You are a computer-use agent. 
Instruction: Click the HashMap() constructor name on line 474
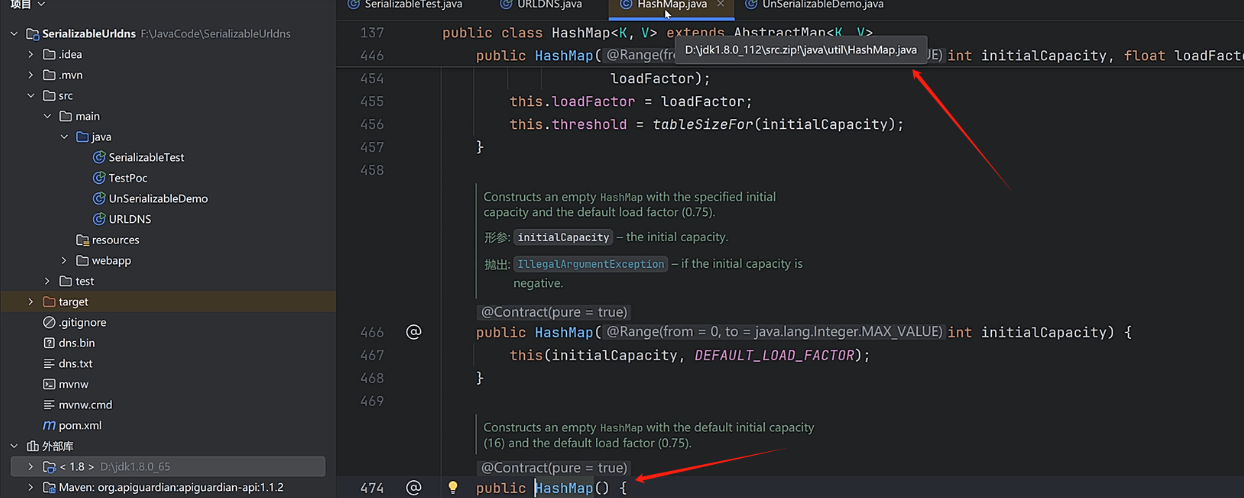564,488
